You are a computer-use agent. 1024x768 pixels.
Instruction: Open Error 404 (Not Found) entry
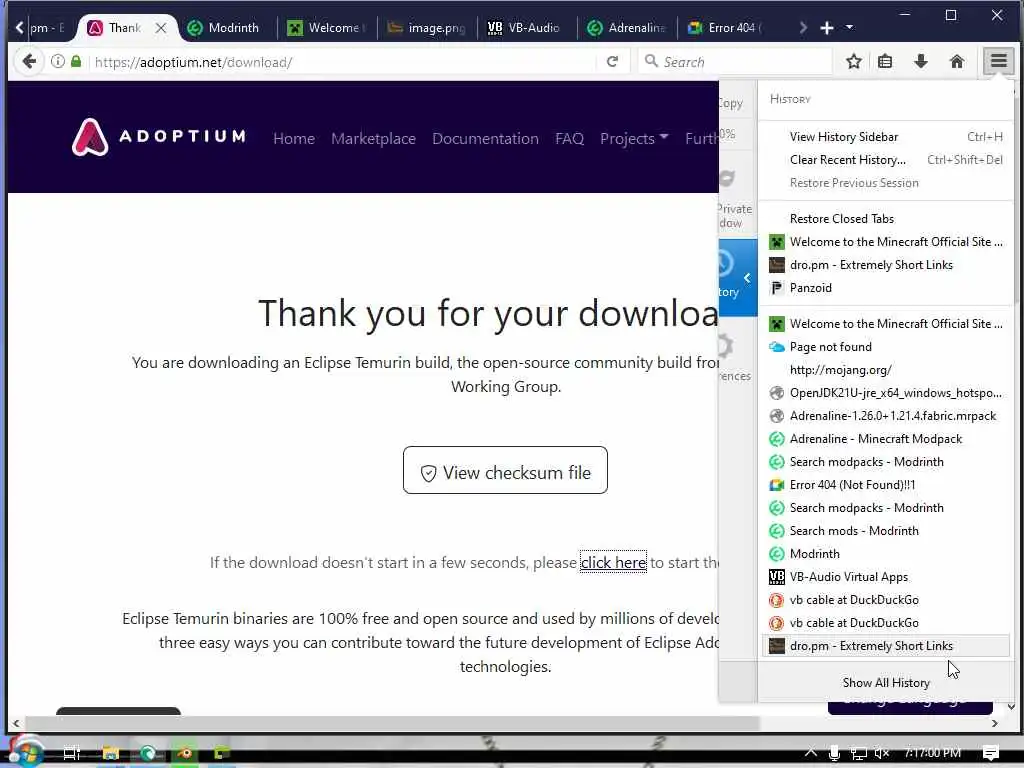click(886, 485)
